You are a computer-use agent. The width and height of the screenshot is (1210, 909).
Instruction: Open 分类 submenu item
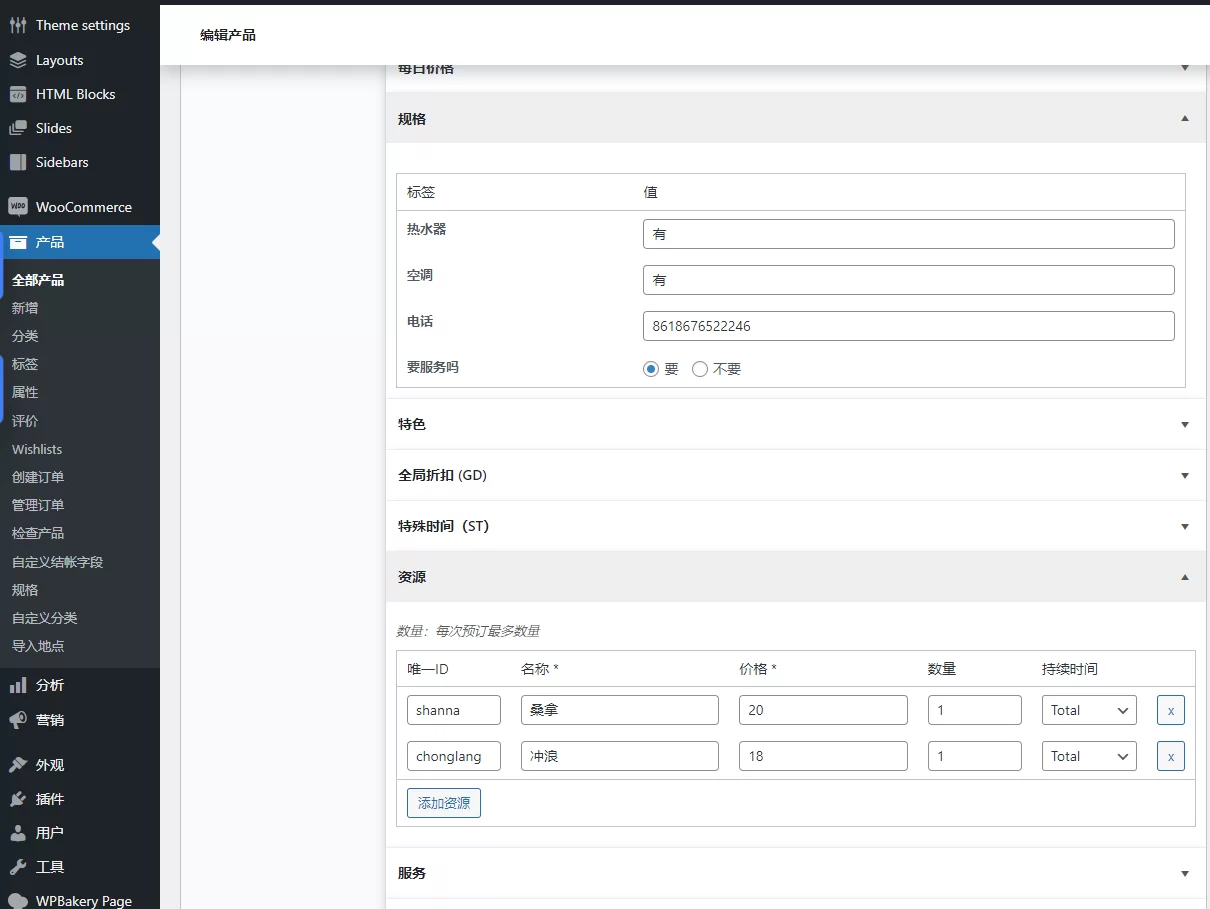pyautogui.click(x=25, y=336)
